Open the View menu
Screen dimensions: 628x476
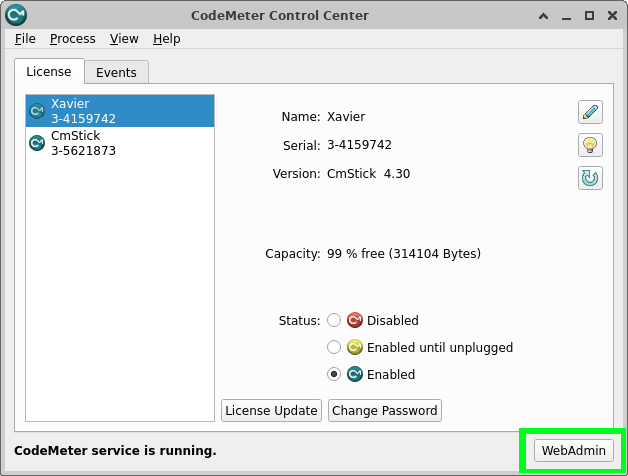click(x=124, y=39)
